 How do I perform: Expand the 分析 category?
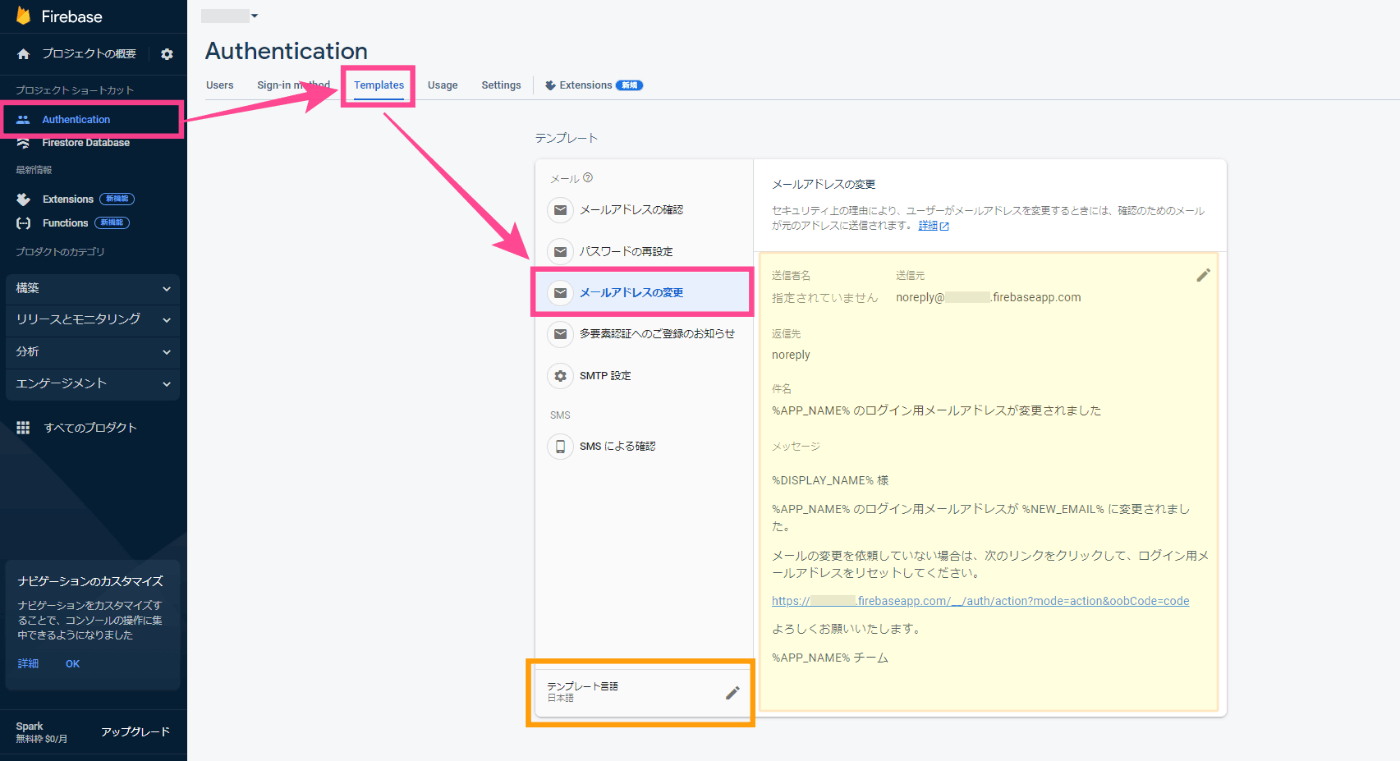[93, 352]
